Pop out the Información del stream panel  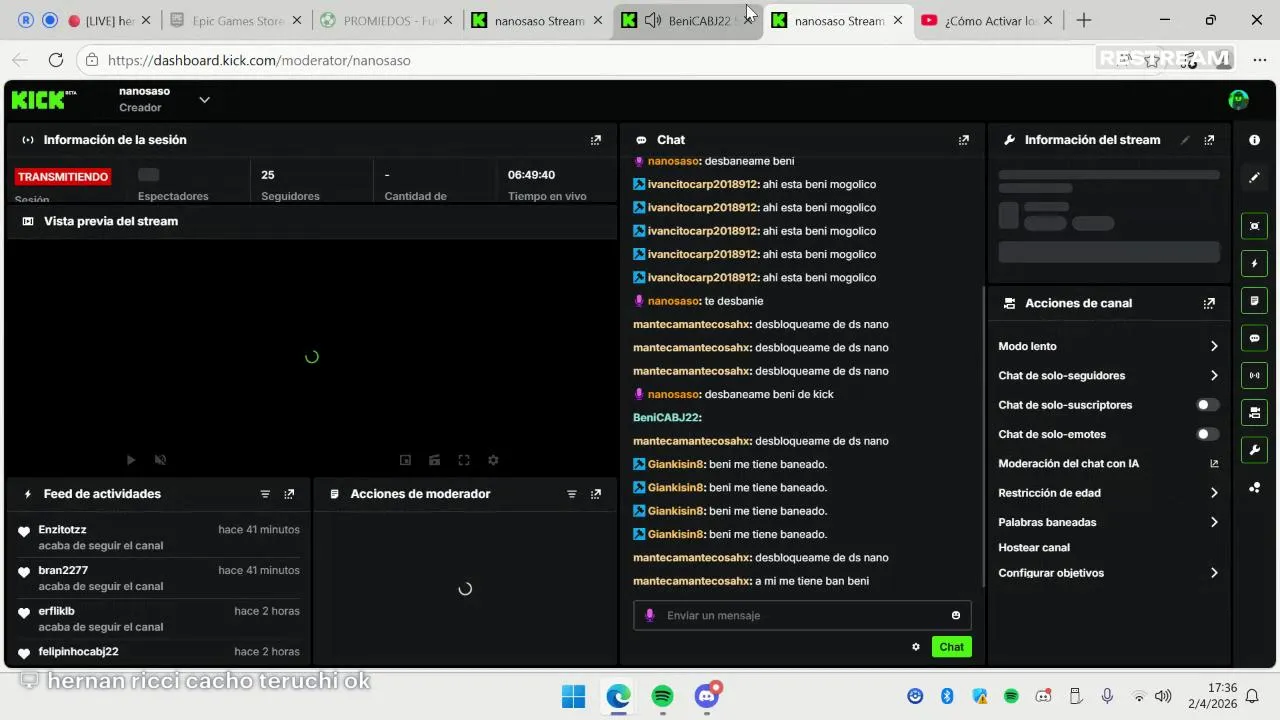(x=1209, y=140)
